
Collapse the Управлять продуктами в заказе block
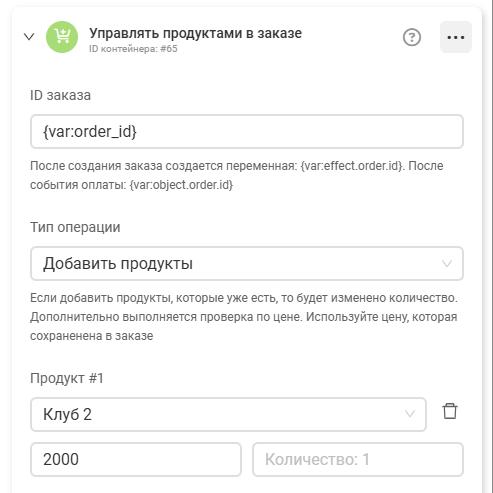click(29, 36)
